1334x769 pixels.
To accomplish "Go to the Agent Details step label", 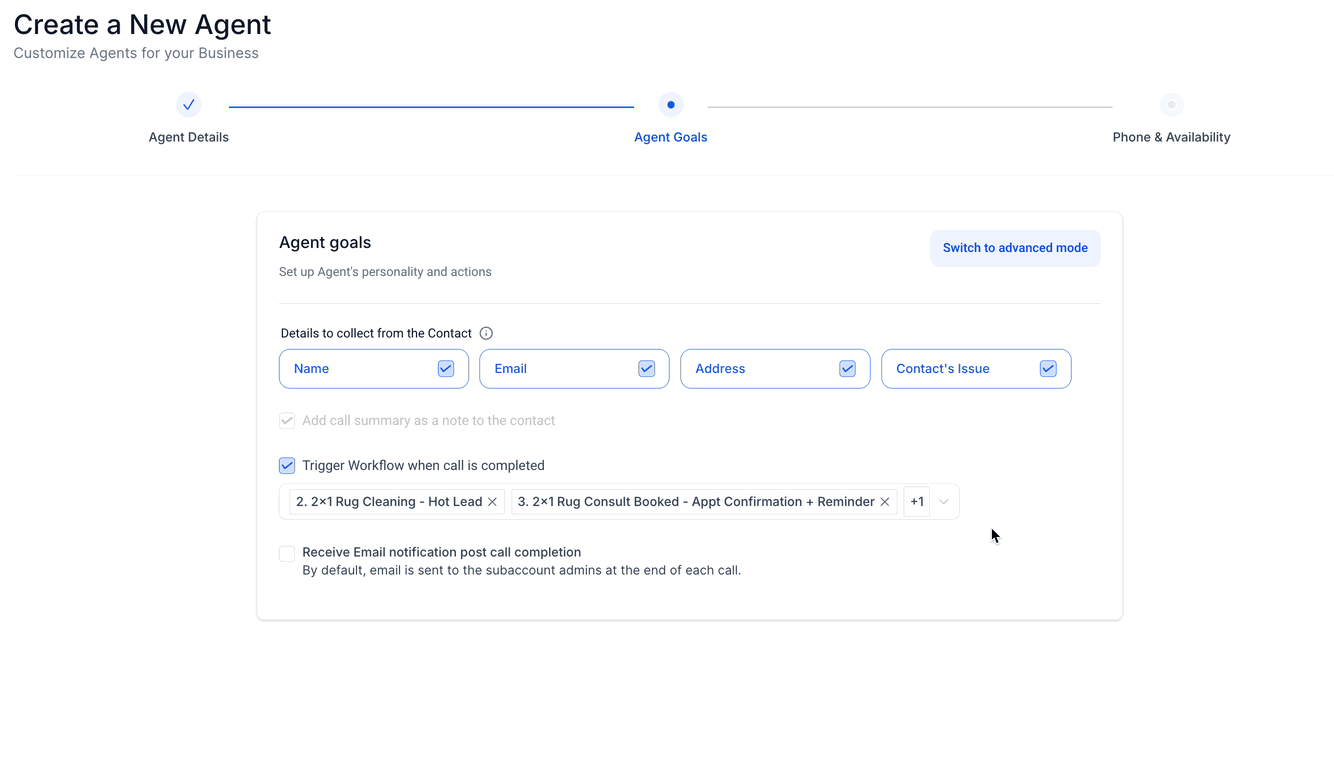I will coord(189,137).
